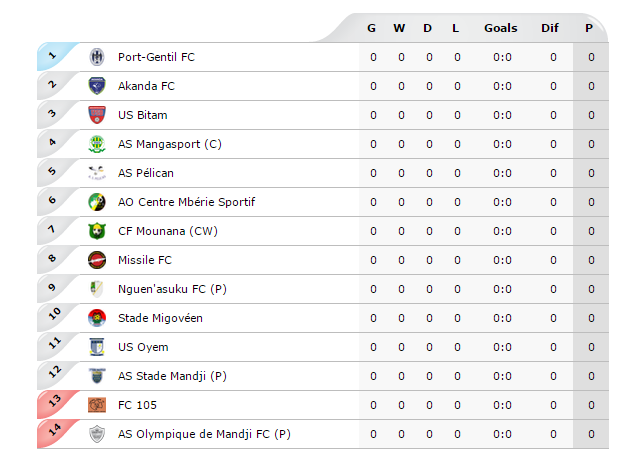Click the US Oyem shield logo
Screen dimensions: 632x470
tap(97, 347)
